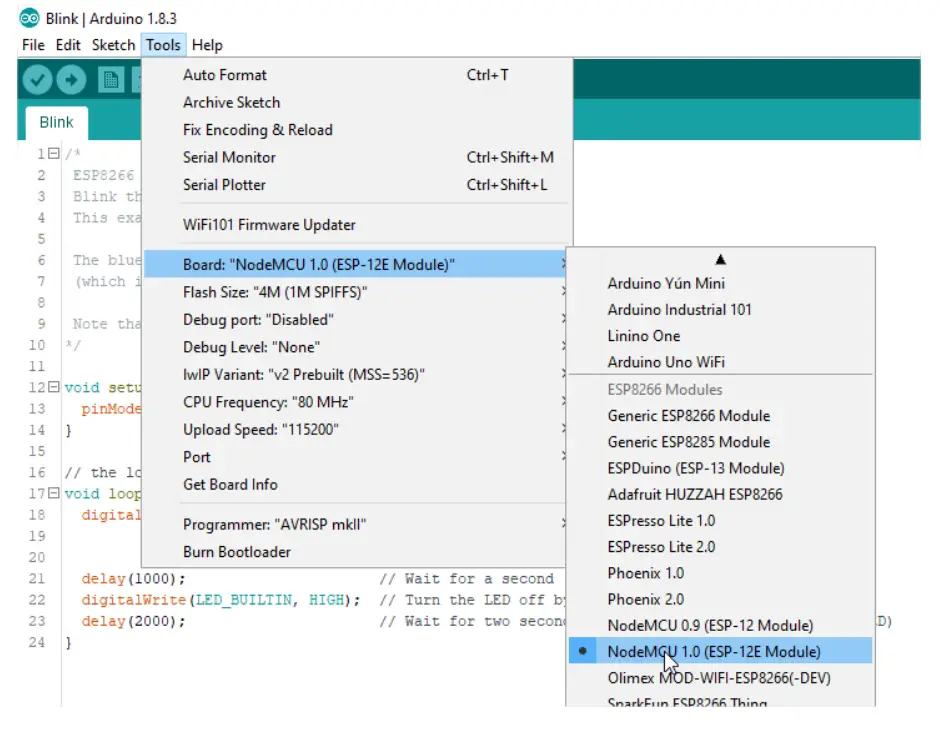Click the New sketch document icon

click(111, 80)
